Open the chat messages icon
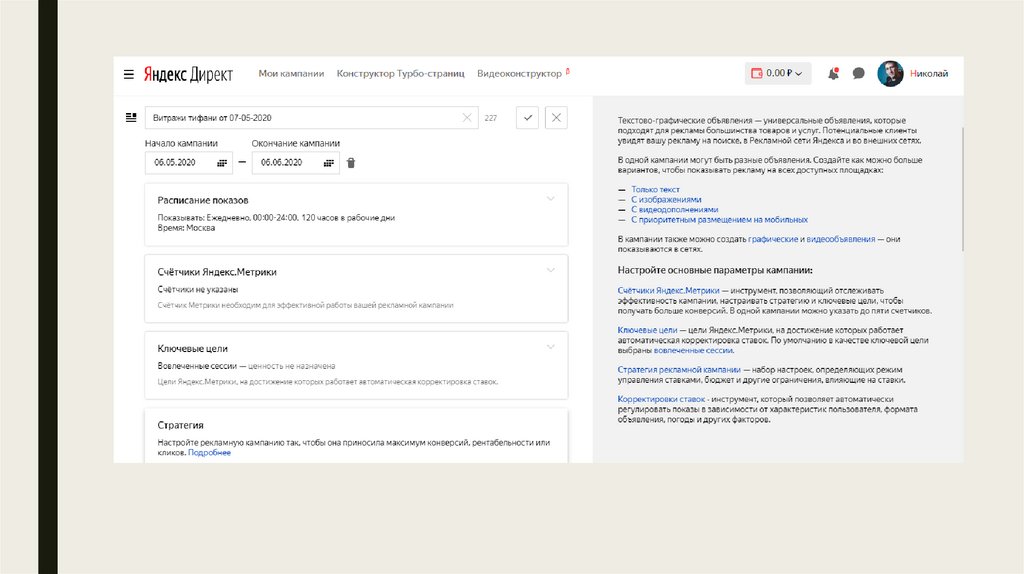This screenshot has height=574, width=1024. [x=859, y=73]
